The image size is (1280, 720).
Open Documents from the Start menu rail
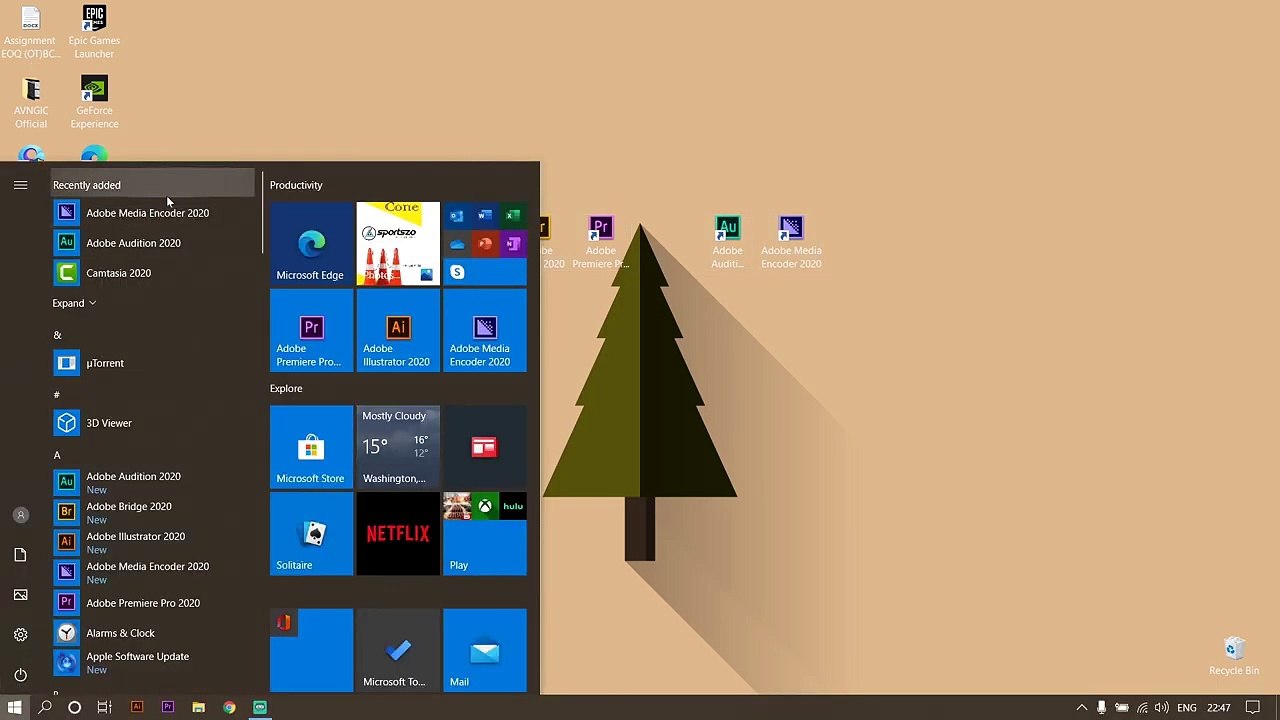[20, 555]
